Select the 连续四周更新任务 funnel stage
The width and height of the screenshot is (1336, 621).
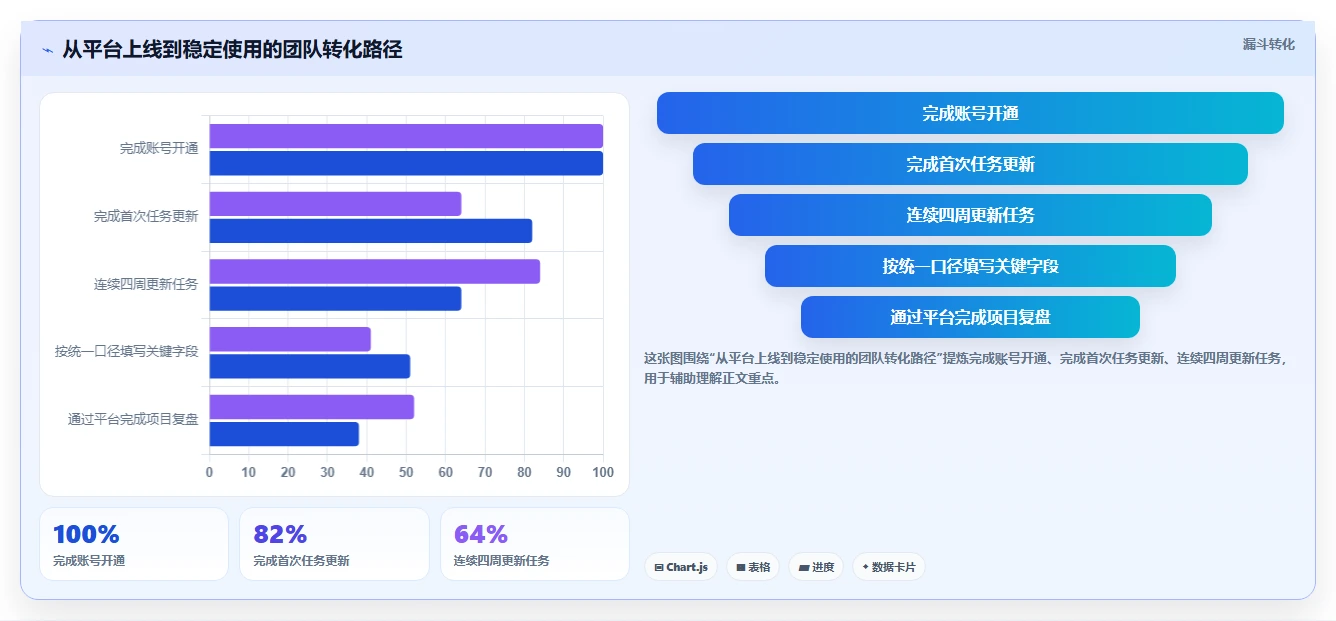coord(970,215)
